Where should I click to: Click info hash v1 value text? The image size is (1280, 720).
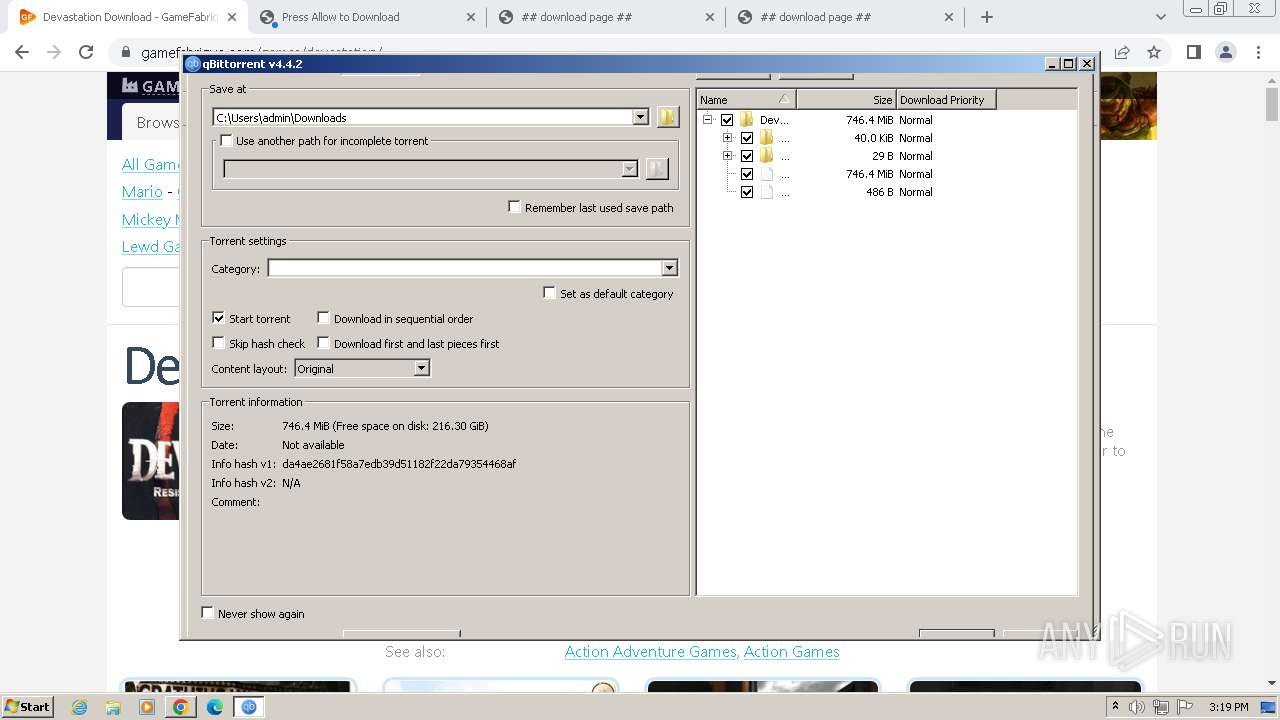coord(399,464)
